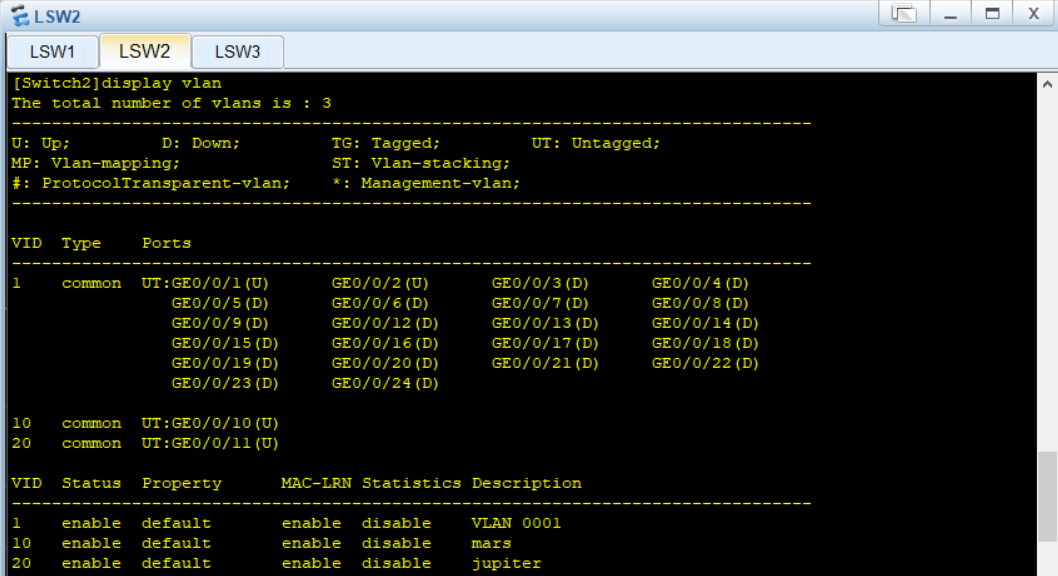Image resolution: width=1058 pixels, height=576 pixels.
Task: Click the port entry GE0/0/9(D)
Action: (x=221, y=323)
